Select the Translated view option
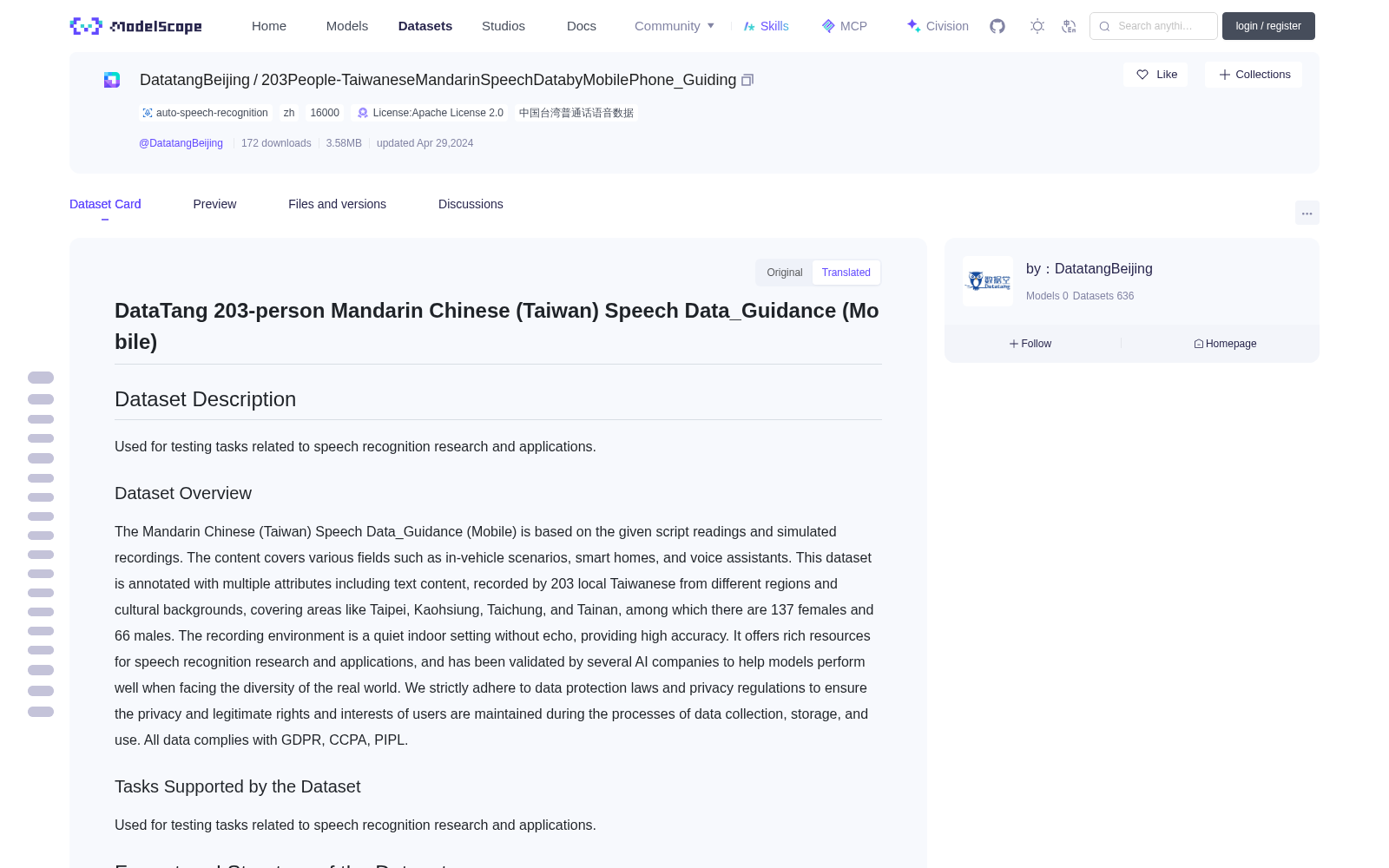1389x868 pixels. [x=846, y=273]
